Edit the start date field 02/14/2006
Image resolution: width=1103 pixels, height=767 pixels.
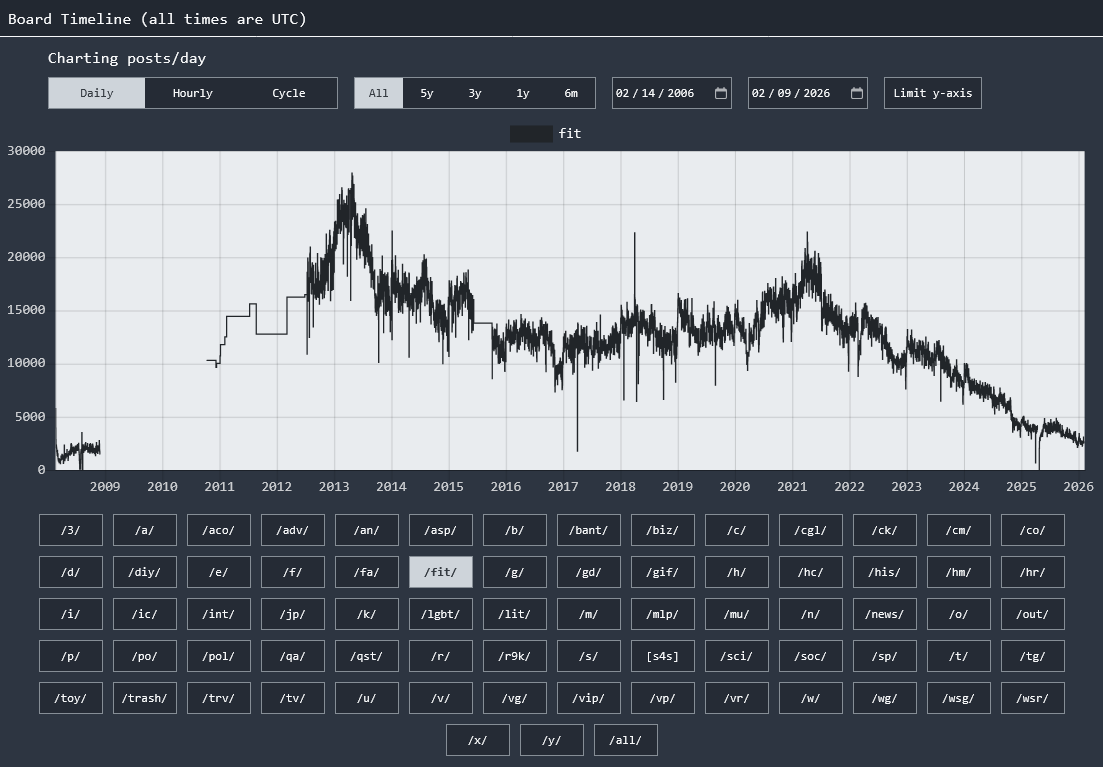pos(672,93)
